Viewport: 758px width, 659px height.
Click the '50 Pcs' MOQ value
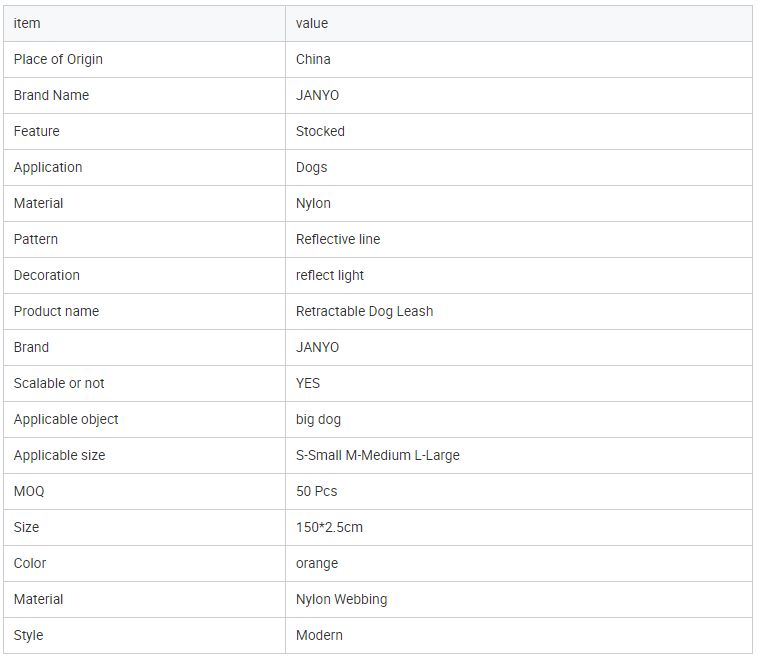tap(316, 491)
